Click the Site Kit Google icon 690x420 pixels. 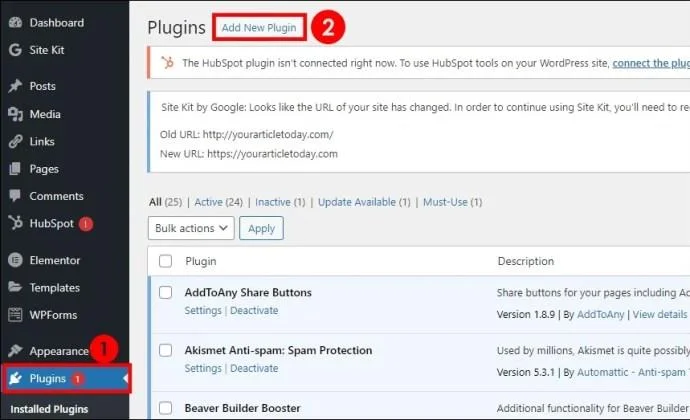15,50
